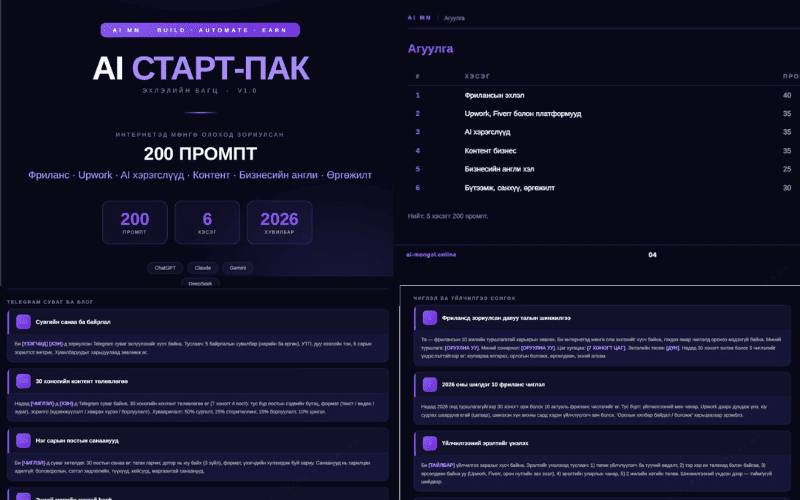Click prompt count 25 for 'Бизнесийн англи хэл'

787,169
